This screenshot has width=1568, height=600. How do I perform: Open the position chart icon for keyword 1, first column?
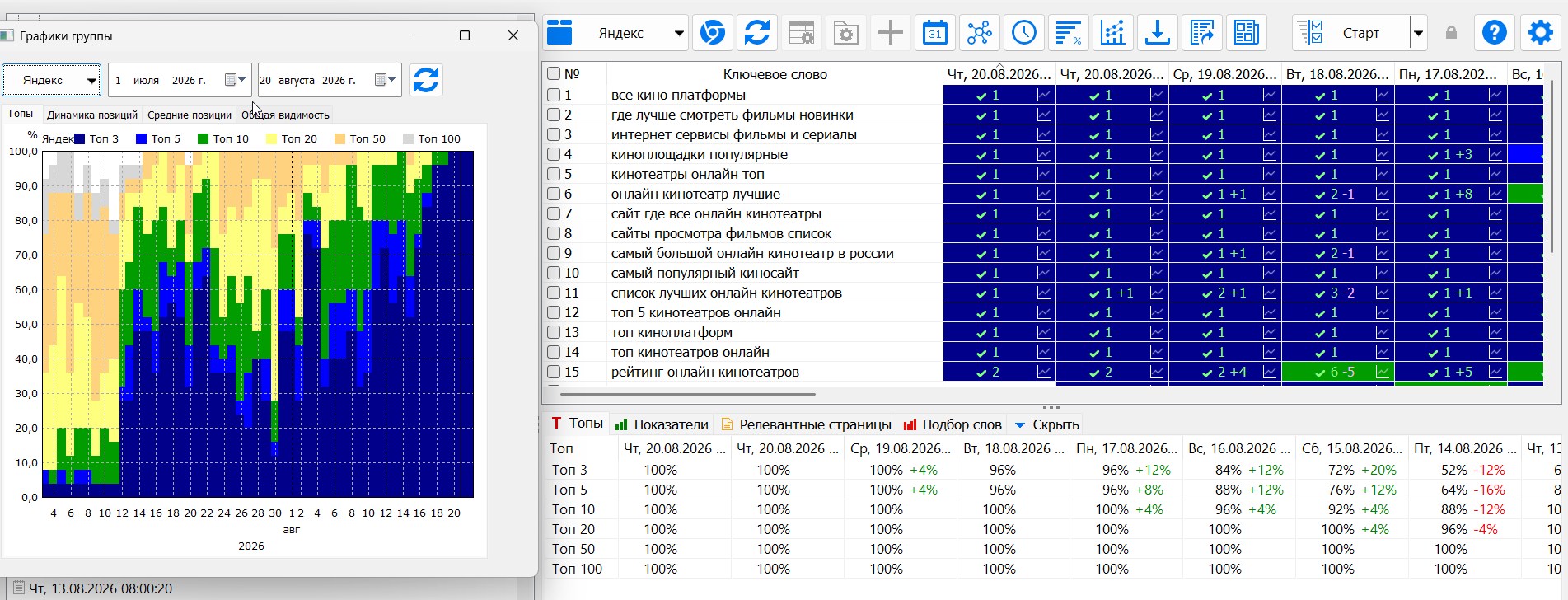tap(1044, 95)
